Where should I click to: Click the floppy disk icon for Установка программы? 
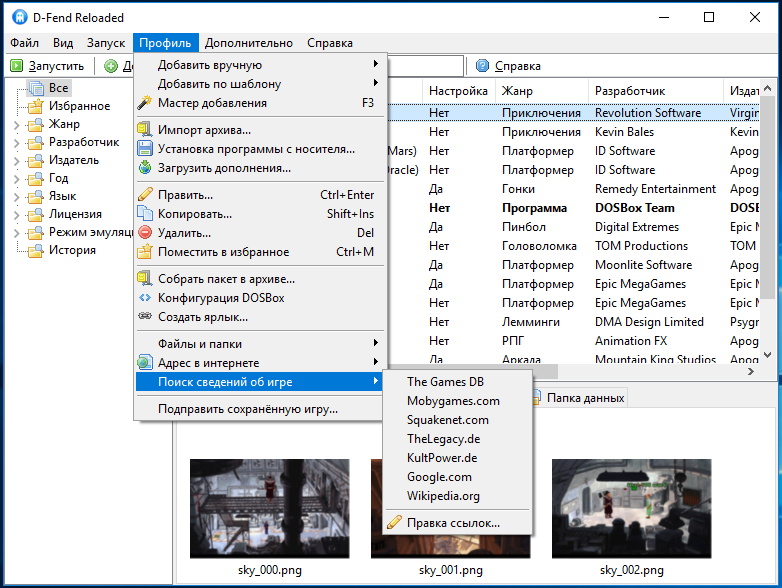pos(145,149)
